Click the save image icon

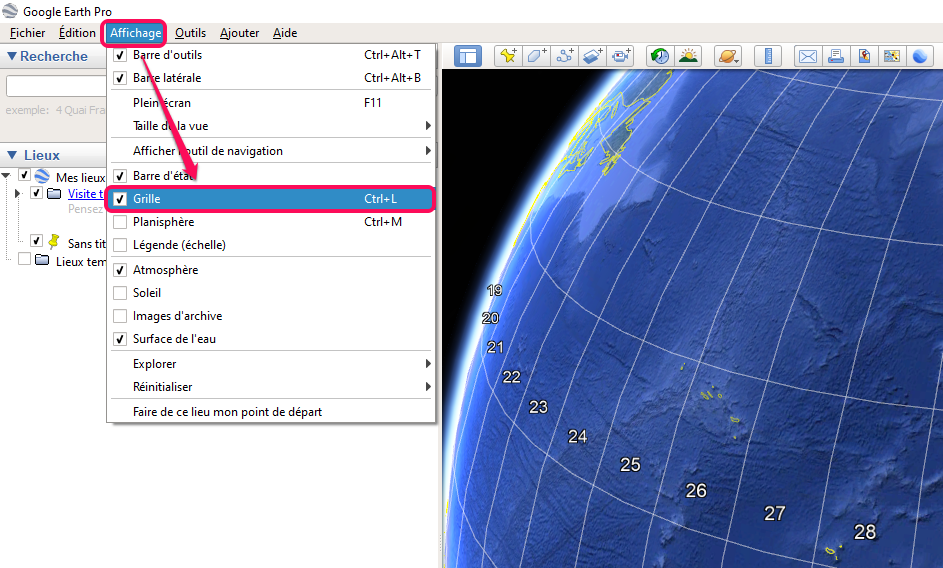click(864, 56)
